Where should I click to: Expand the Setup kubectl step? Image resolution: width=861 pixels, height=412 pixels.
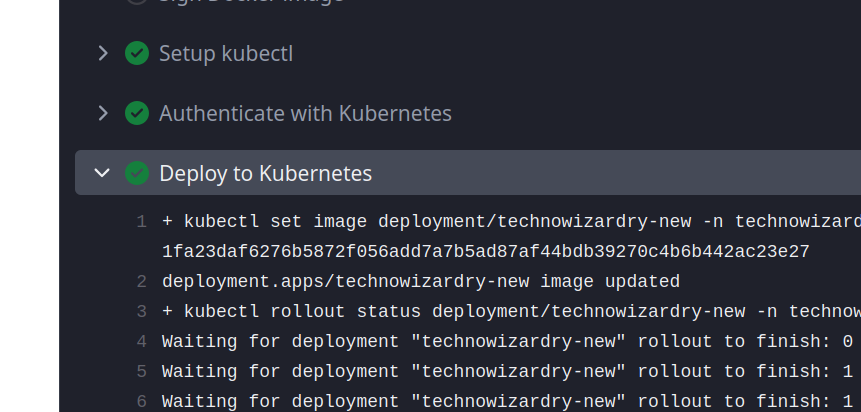pyautogui.click(x=103, y=53)
